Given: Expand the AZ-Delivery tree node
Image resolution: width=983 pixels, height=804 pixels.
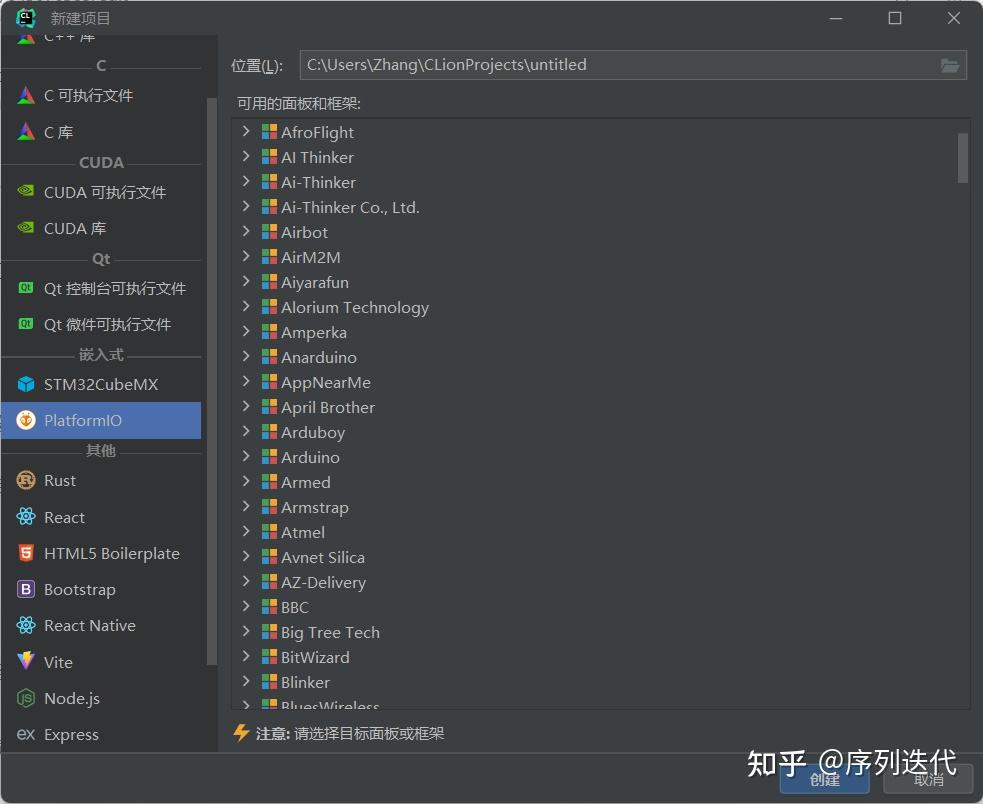Looking at the screenshot, I should pyautogui.click(x=246, y=581).
